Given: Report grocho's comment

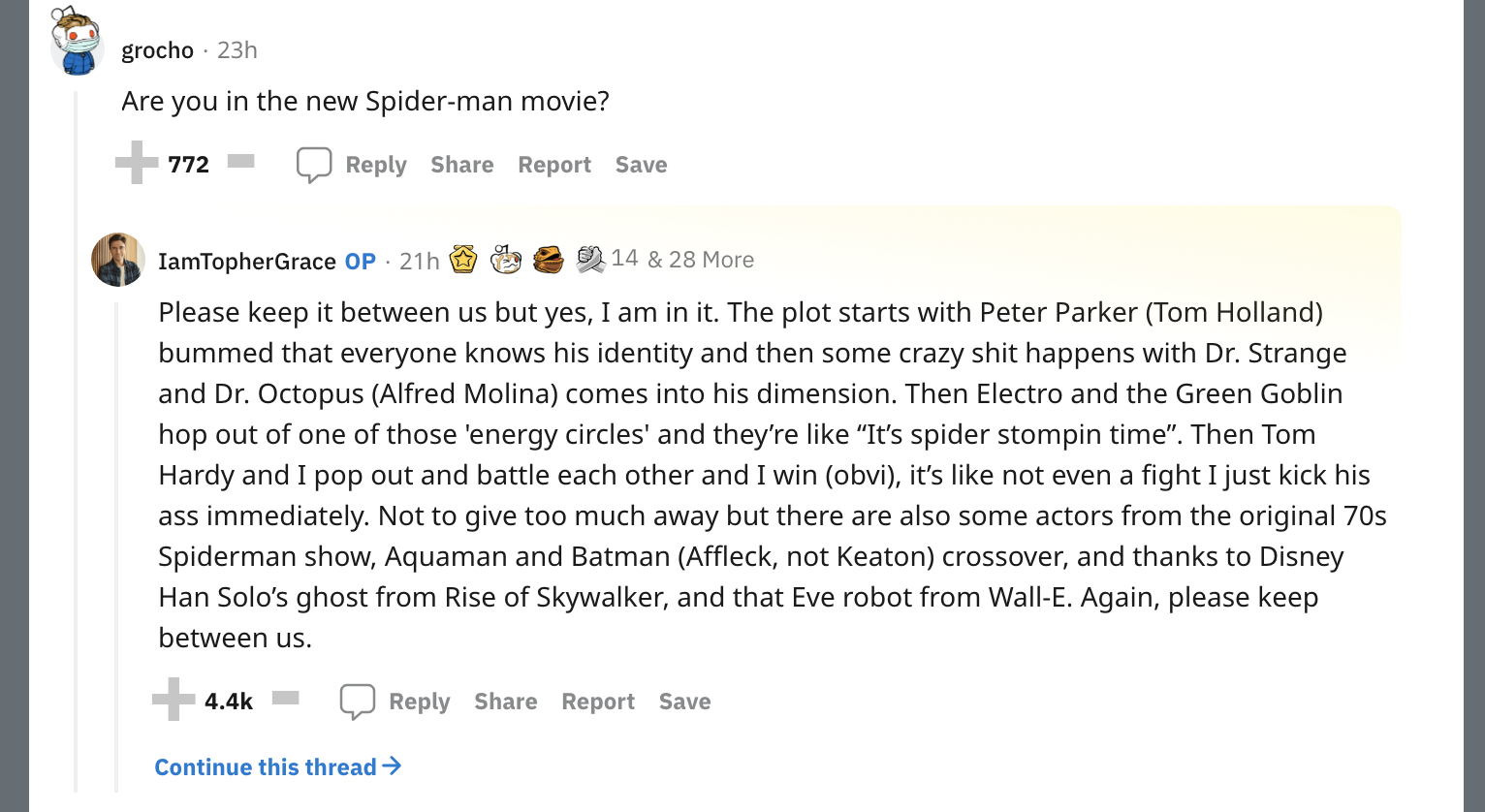Looking at the screenshot, I should click(x=553, y=165).
